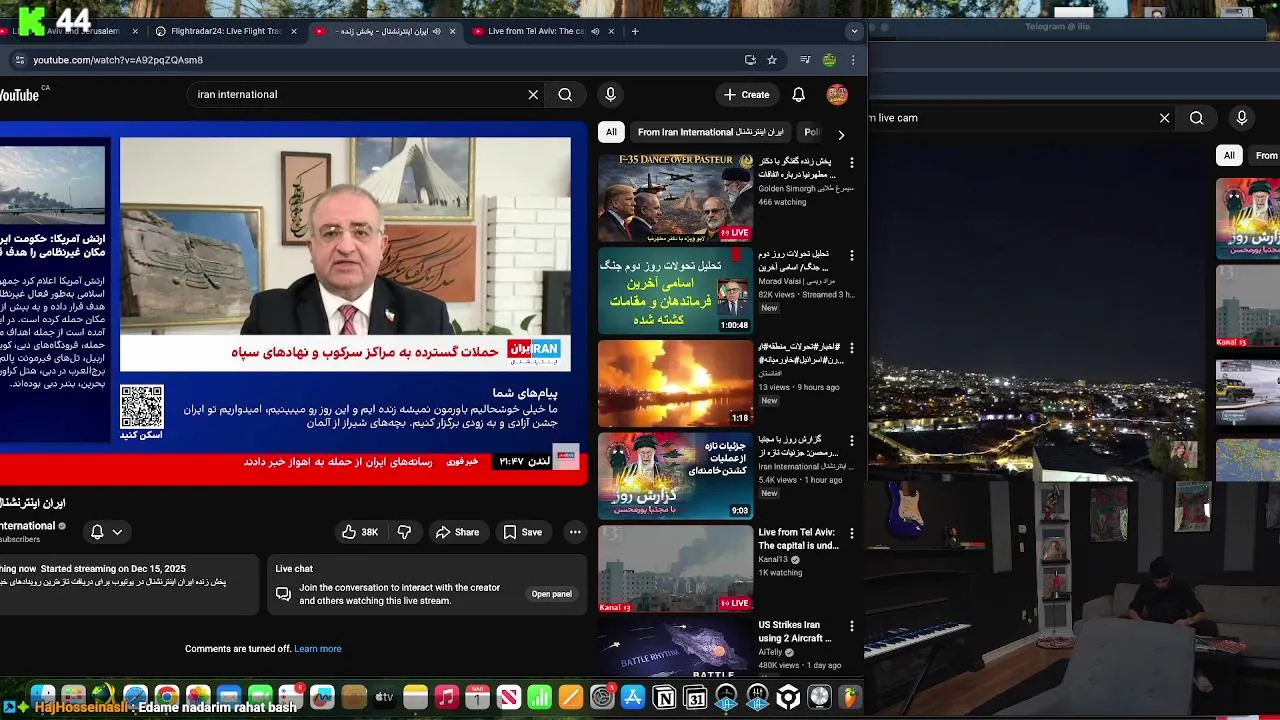This screenshot has width=1280, height=720.
Task: Select 'All' chip in the right window
Action: point(1229,155)
